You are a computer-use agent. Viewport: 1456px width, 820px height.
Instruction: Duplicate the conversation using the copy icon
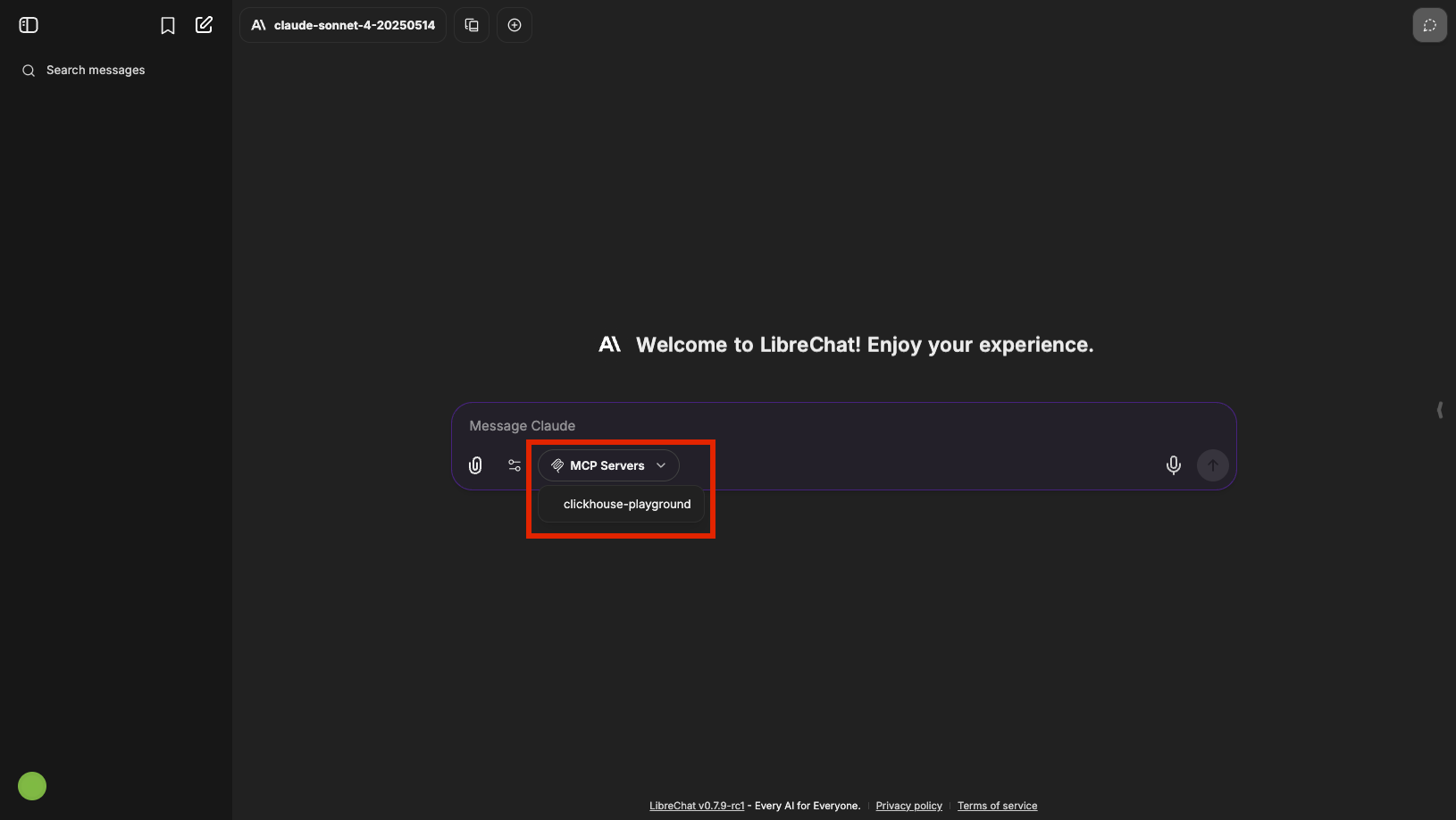click(x=471, y=24)
